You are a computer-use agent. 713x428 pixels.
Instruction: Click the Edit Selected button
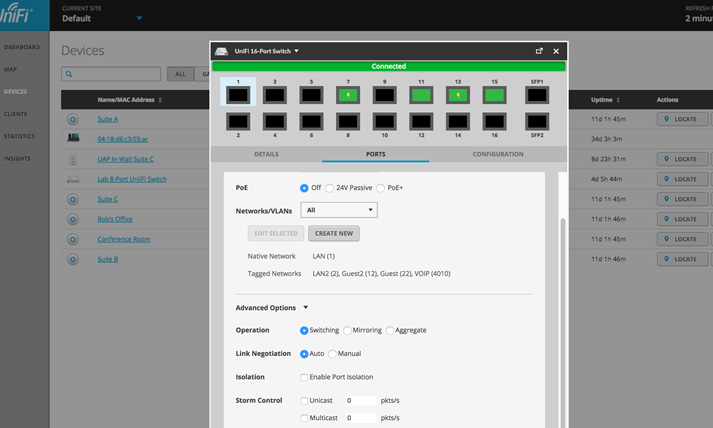(276, 233)
